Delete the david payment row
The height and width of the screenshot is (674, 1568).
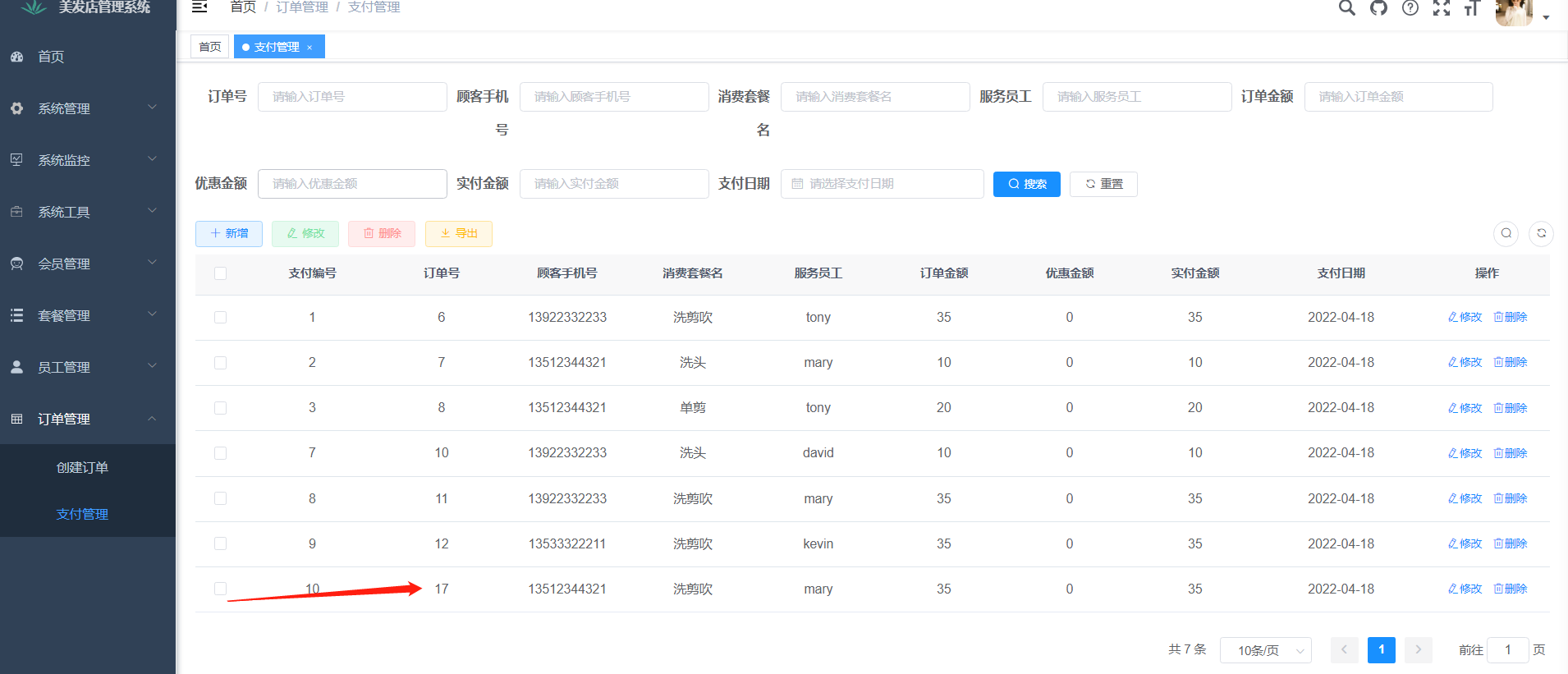click(x=1511, y=453)
